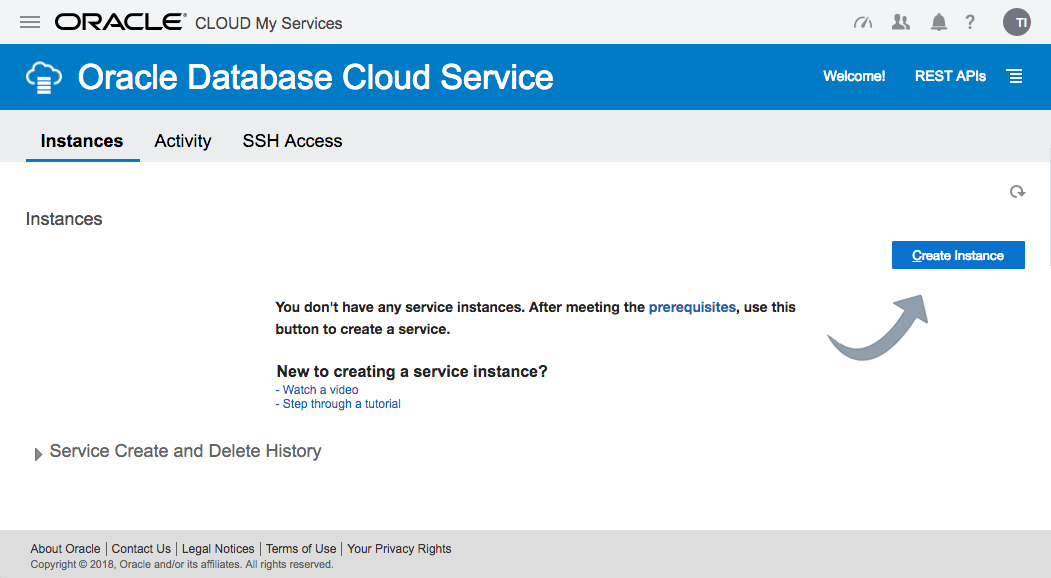Open the hamburger navigation menu
Screen dimensions: 1051x578
29,23
